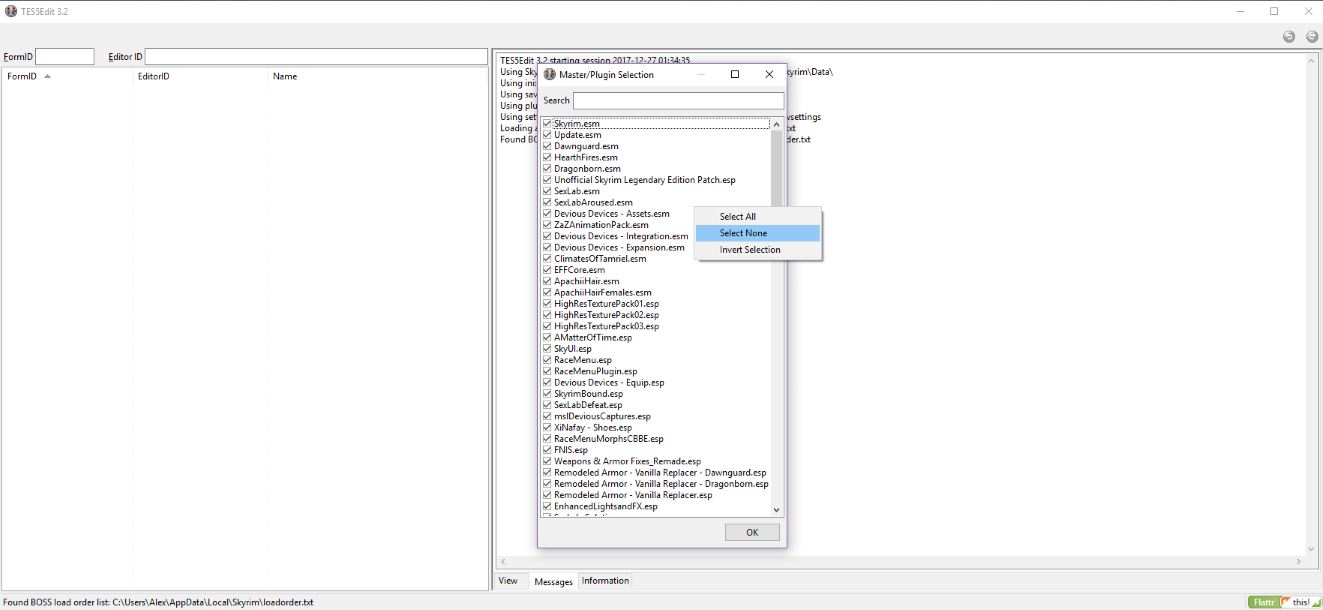
Task: Switch to the View tab
Action: pos(508,580)
